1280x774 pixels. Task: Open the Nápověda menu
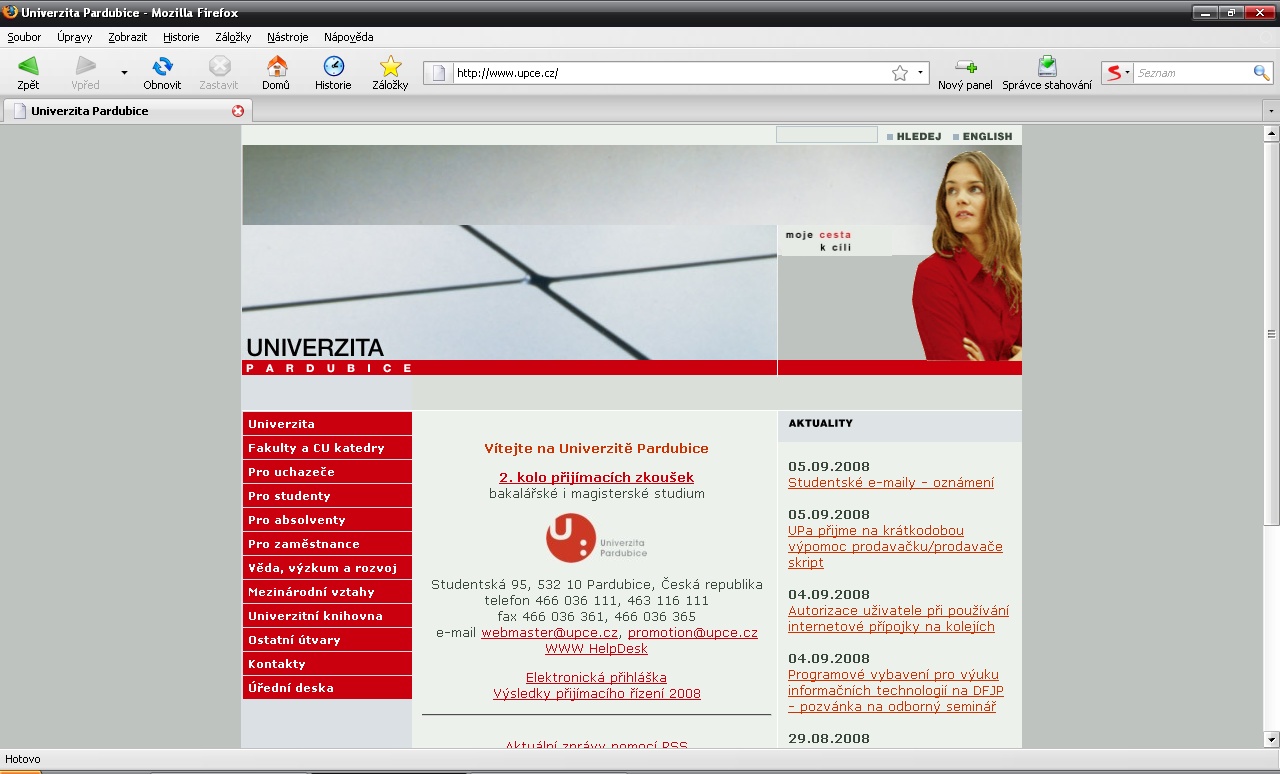pyautogui.click(x=349, y=37)
